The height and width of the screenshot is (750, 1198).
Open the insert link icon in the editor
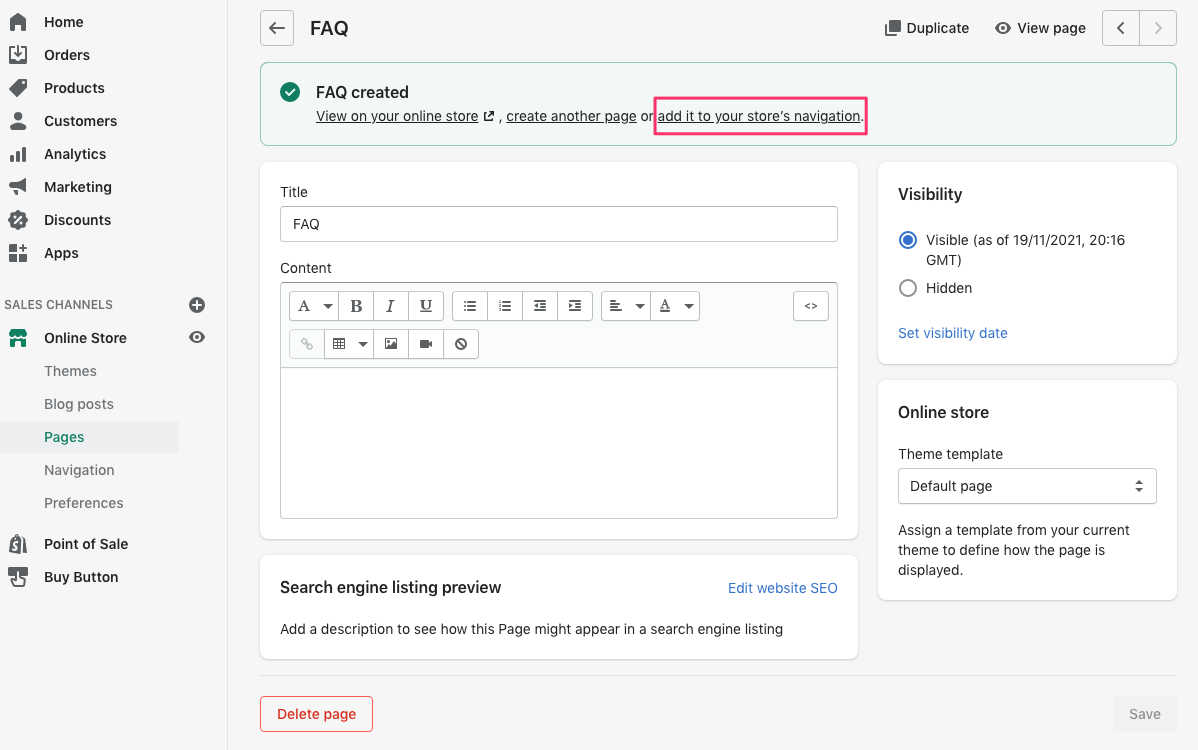[x=305, y=343]
